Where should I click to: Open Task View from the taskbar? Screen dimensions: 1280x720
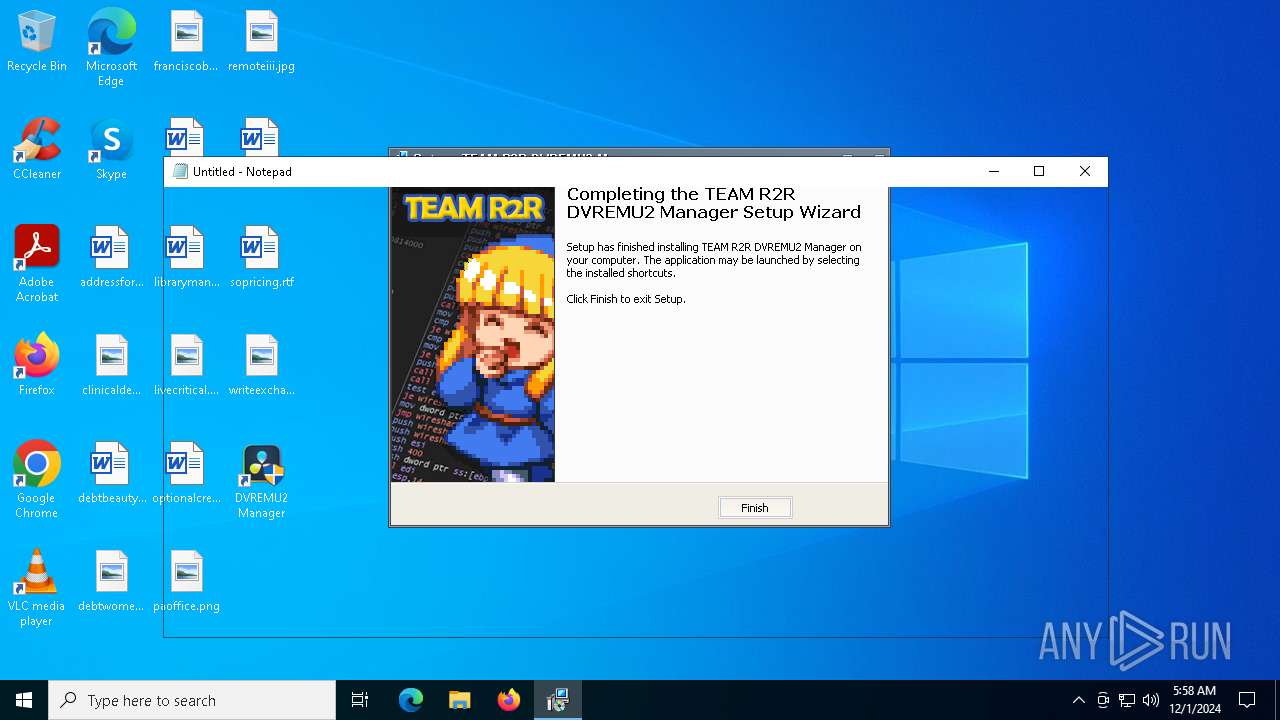360,700
